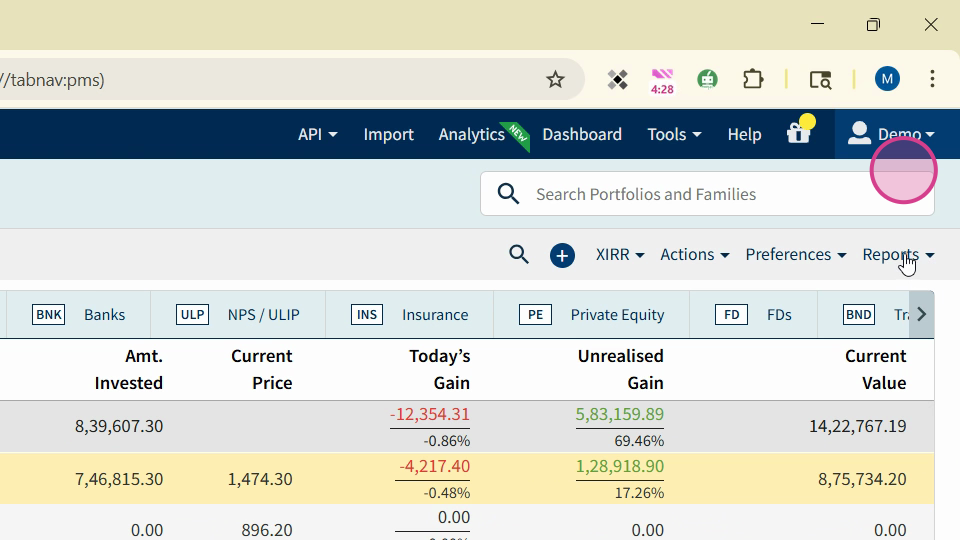The height and width of the screenshot is (540, 960).
Task: Open the Analytics page
Action: 471,134
